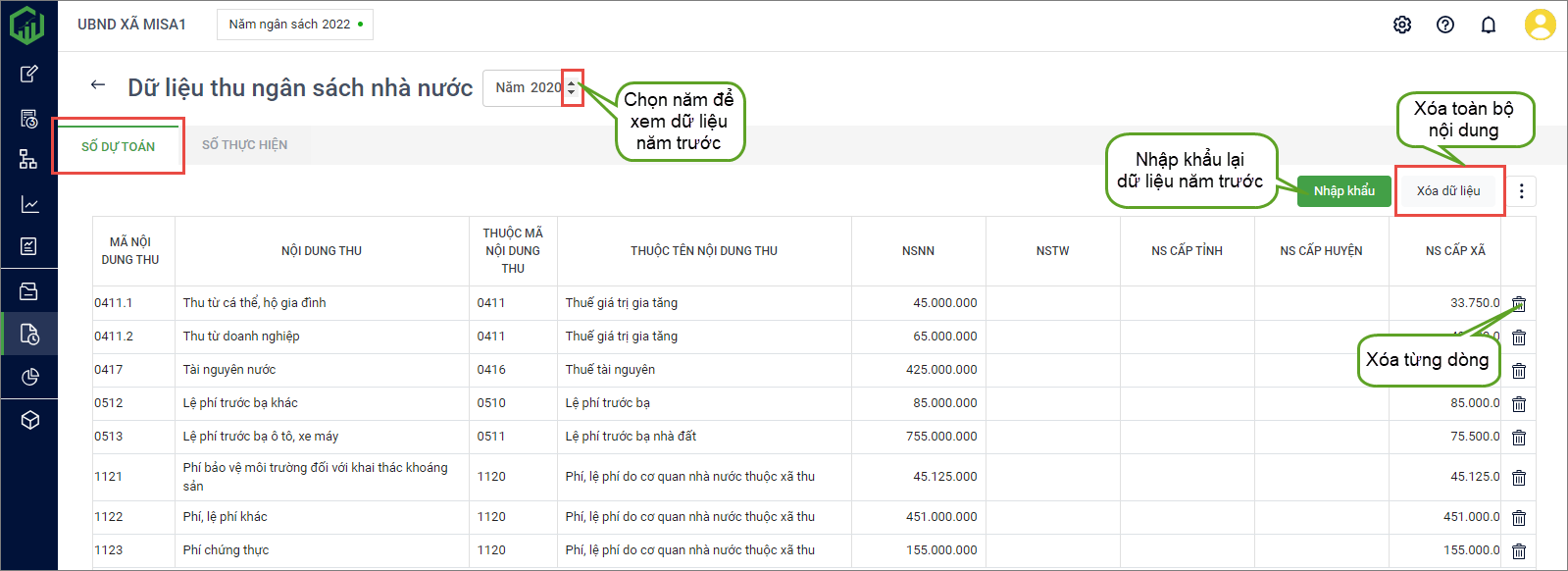This screenshot has width=1568, height=571.
Task: Click the green 'Nhập khẩu' button
Action: point(1343,191)
